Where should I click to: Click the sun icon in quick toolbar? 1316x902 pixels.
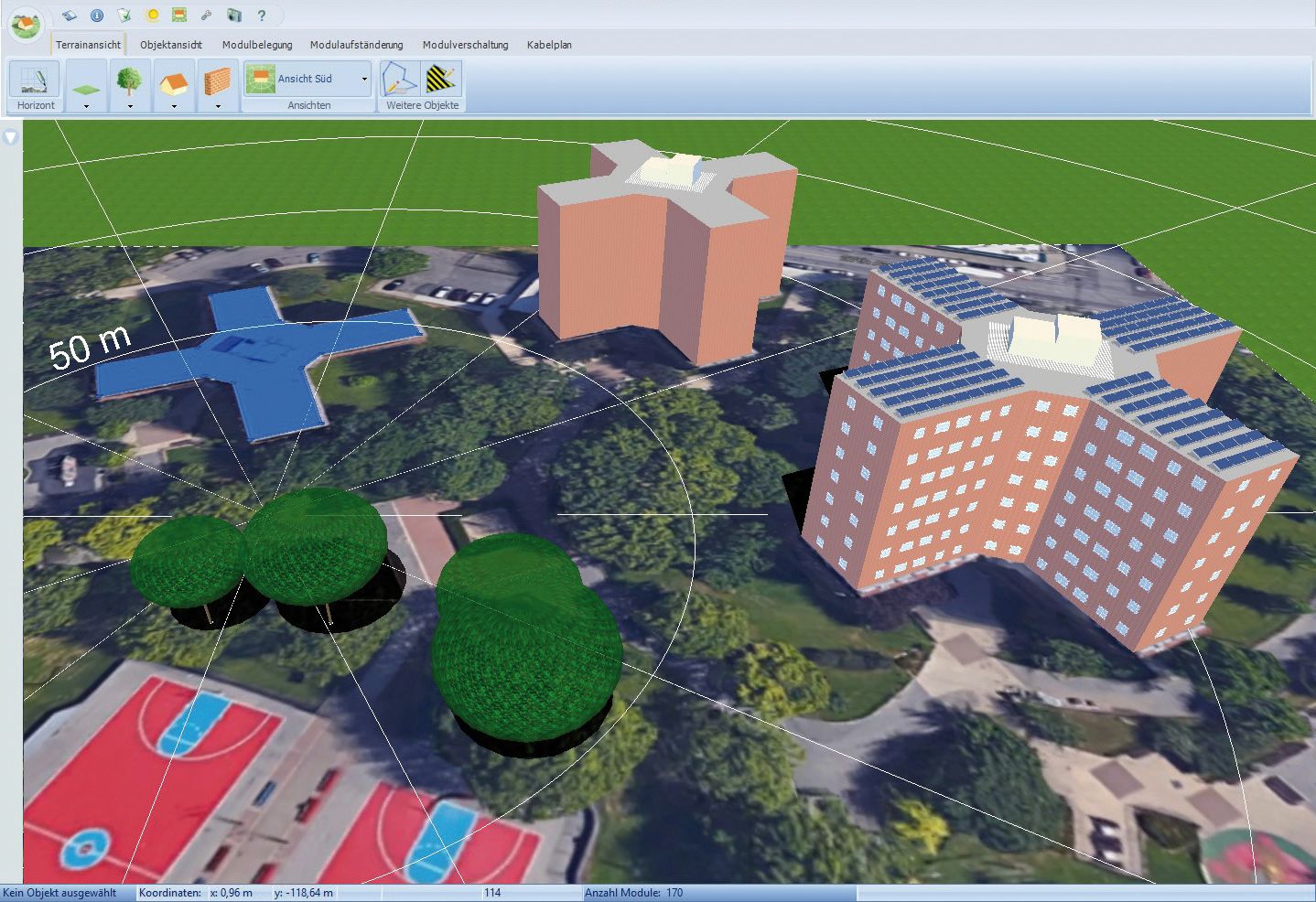click(152, 16)
